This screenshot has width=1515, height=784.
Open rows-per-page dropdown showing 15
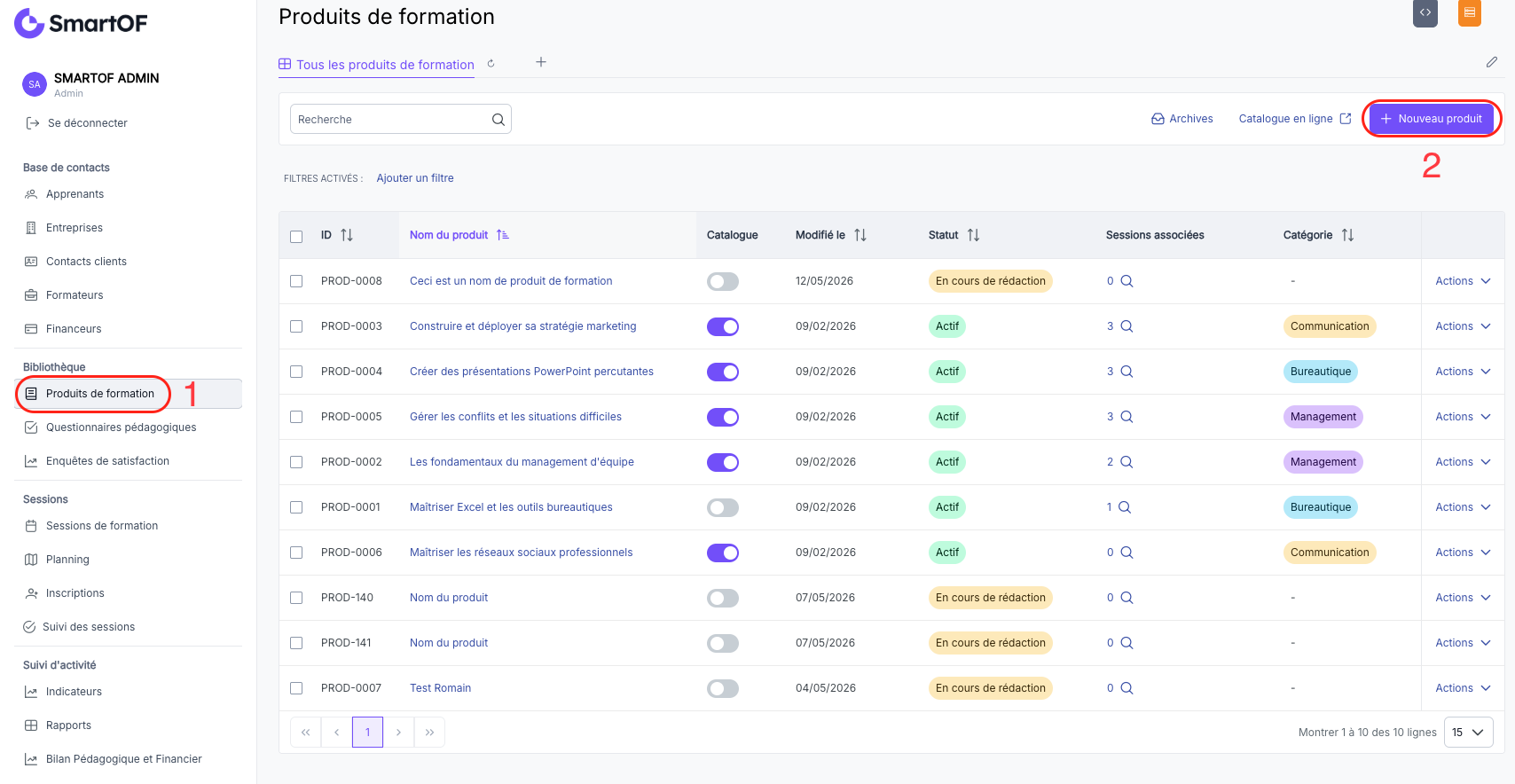(x=1469, y=733)
